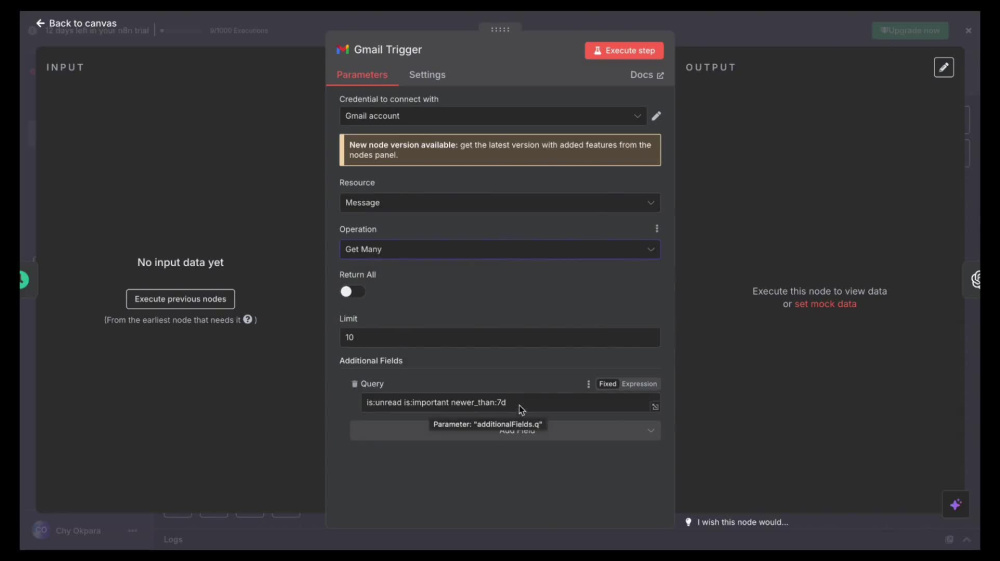Go back to canvas

[77, 23]
